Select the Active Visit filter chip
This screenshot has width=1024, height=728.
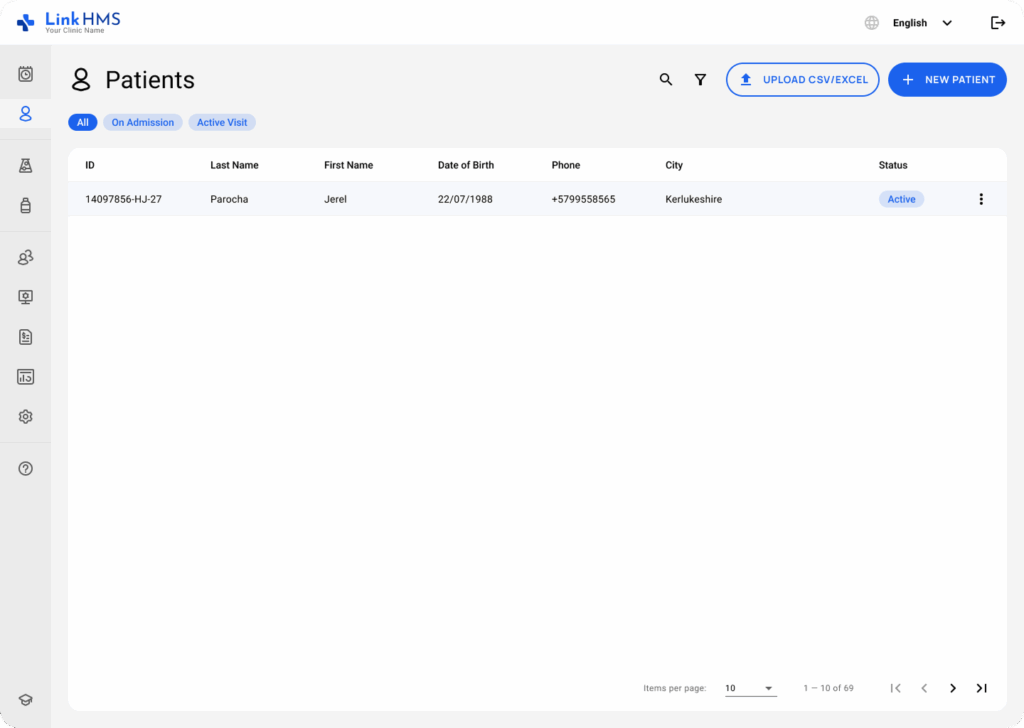pos(221,121)
